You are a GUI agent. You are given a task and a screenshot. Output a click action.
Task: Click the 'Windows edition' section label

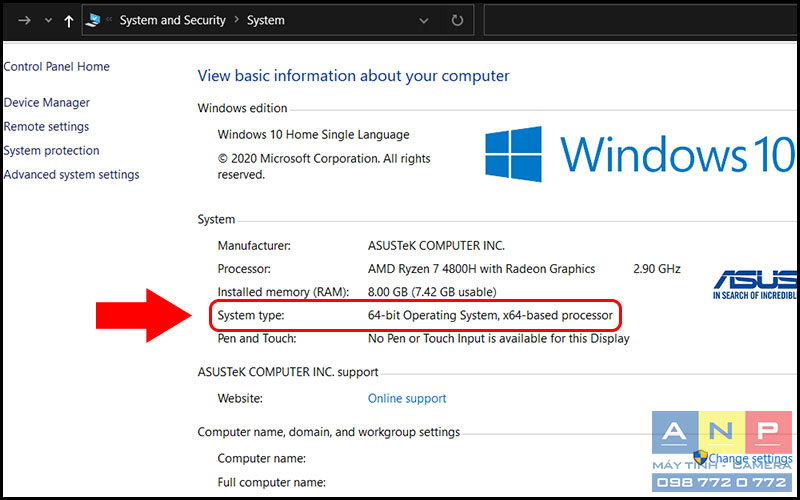coord(242,108)
